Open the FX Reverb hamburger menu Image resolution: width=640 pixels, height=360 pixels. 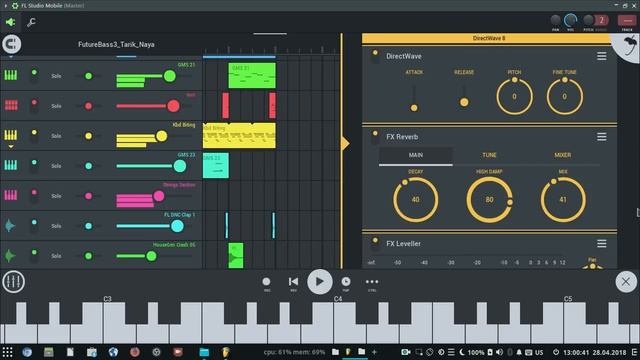[602, 137]
